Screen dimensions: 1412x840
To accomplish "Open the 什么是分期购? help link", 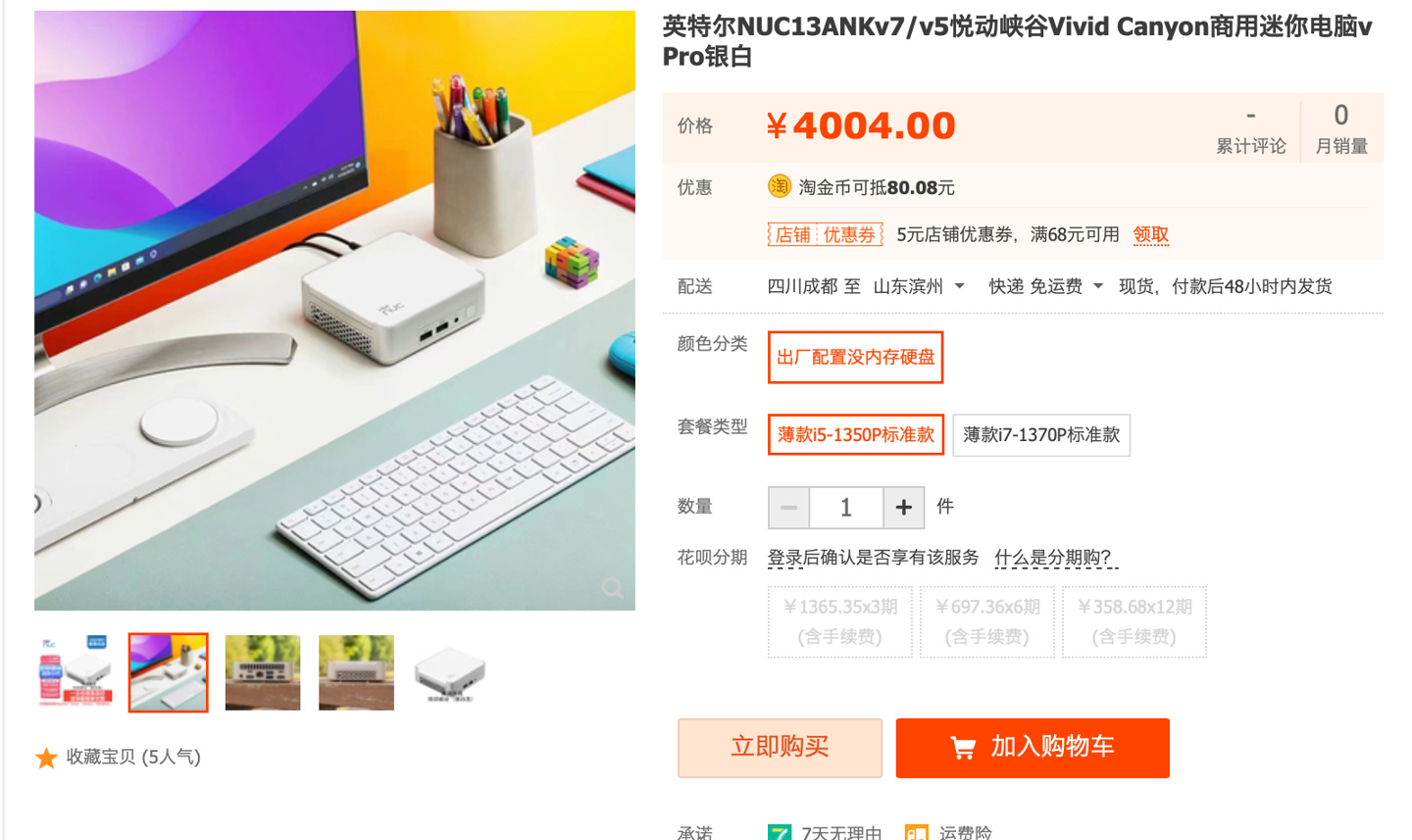I will [x=1056, y=558].
